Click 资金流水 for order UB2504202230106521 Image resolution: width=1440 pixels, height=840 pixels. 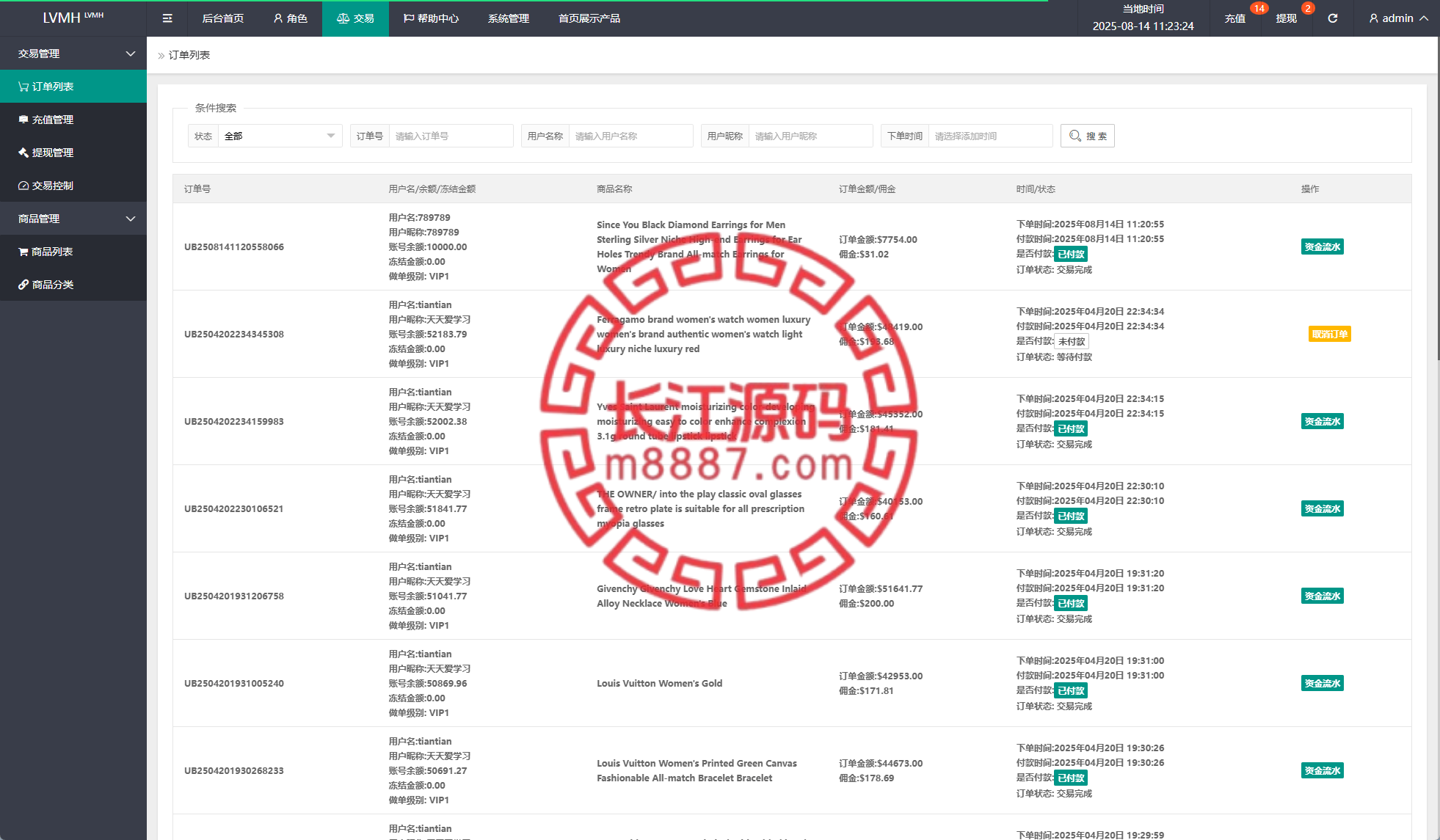[1323, 509]
